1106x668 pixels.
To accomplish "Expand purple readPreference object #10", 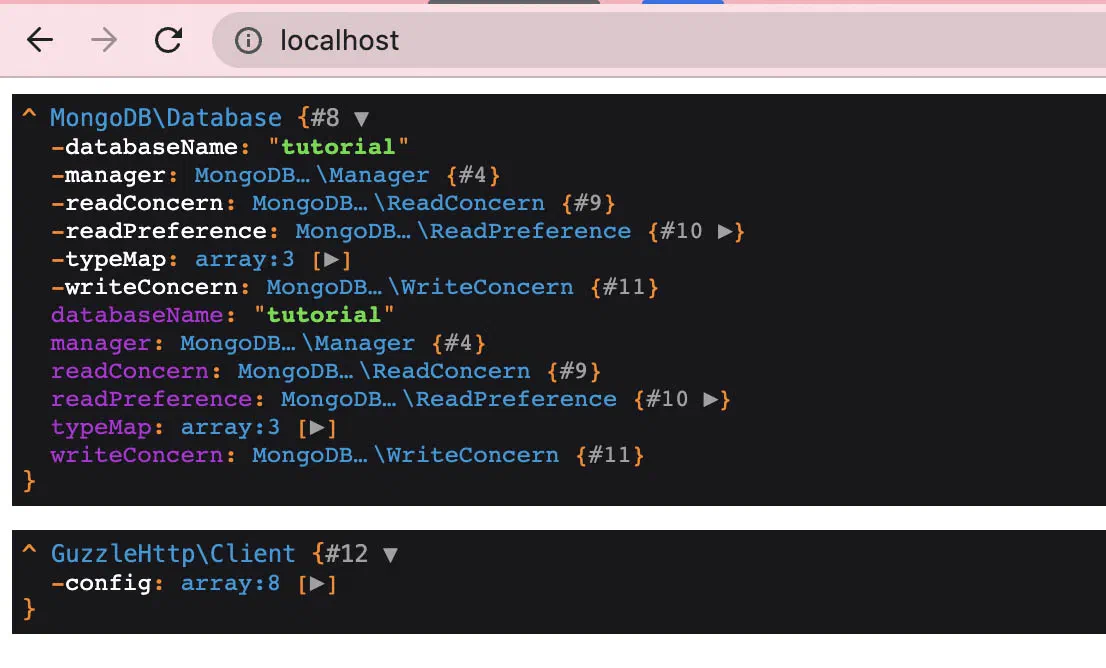I will click(711, 399).
